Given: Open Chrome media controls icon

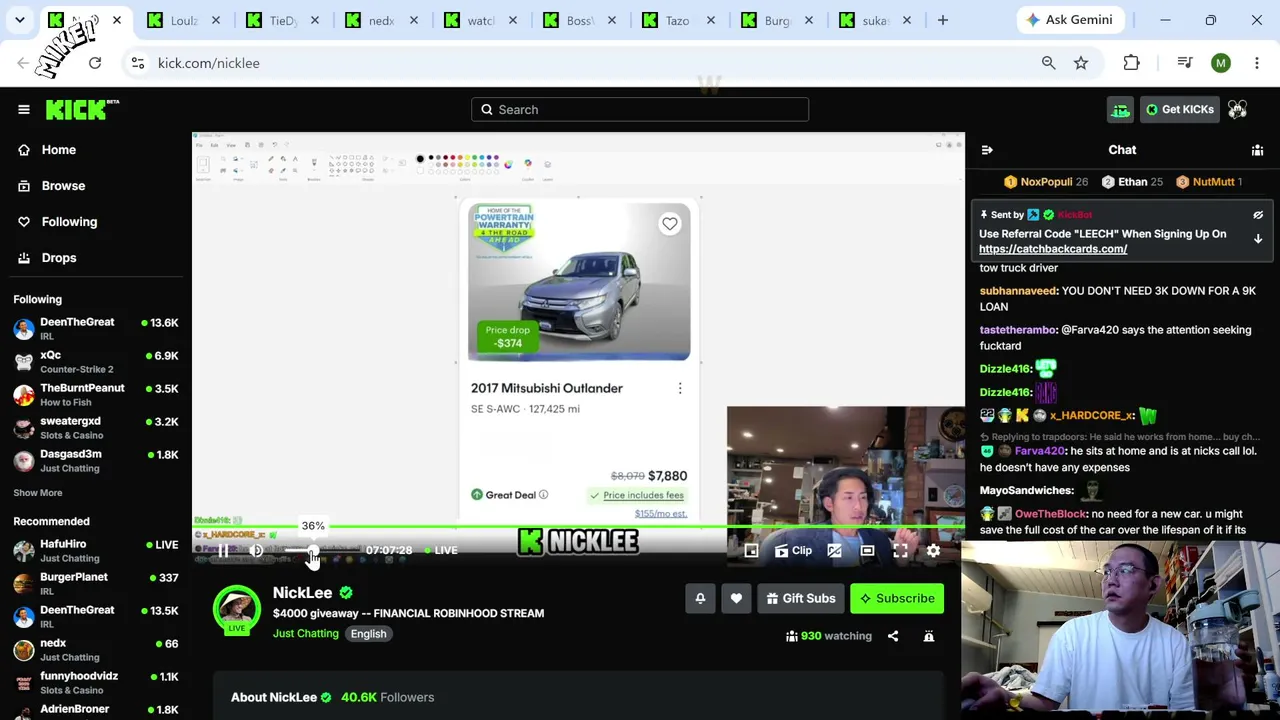Looking at the screenshot, I should tap(1185, 63).
